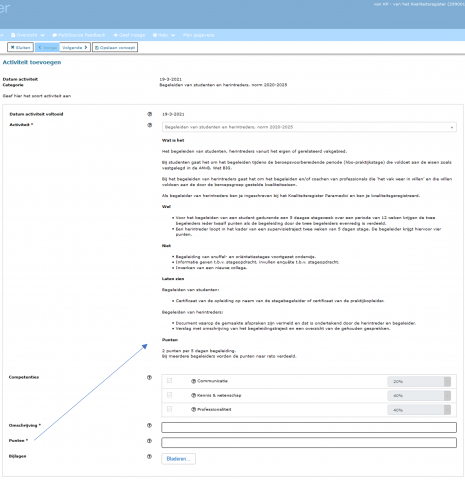Click the Datum activiteit voltooid label
The width and height of the screenshot is (465, 480).
click(x=36, y=114)
